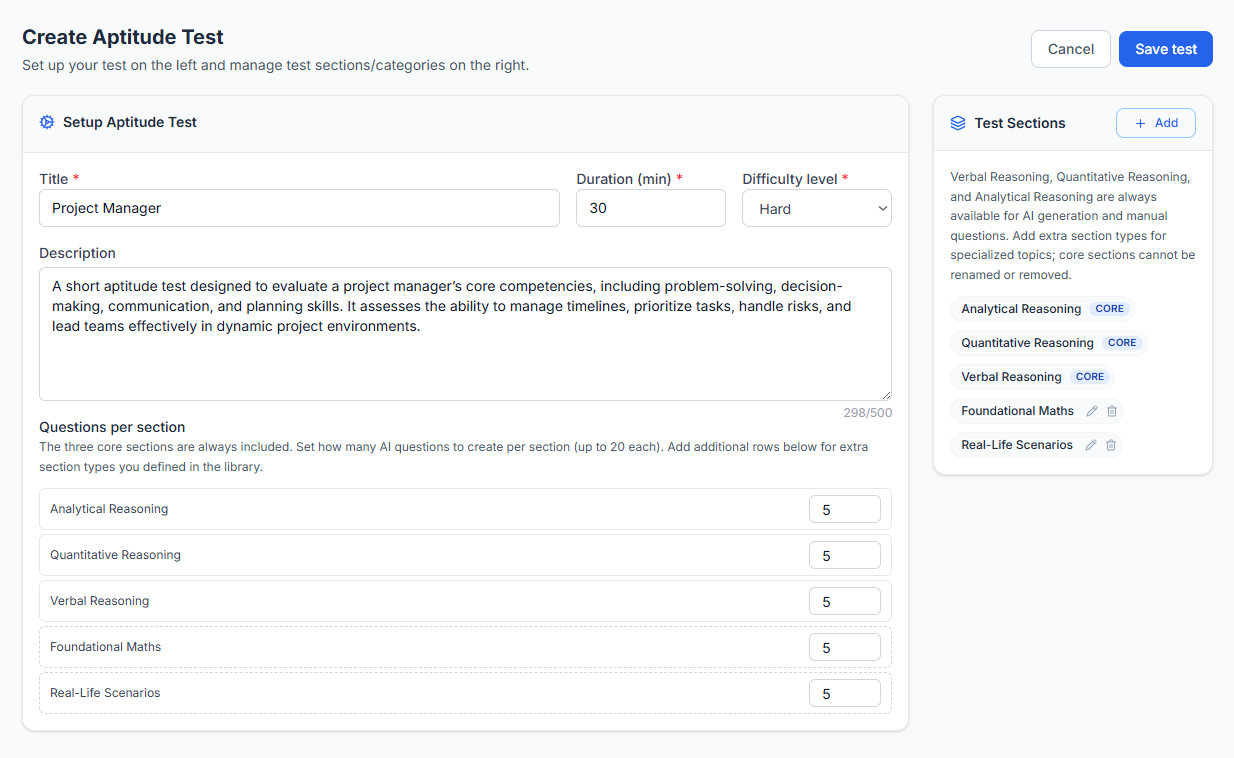Set Quantitative Reasoning question count field
This screenshot has height=758, width=1234.
(845, 555)
